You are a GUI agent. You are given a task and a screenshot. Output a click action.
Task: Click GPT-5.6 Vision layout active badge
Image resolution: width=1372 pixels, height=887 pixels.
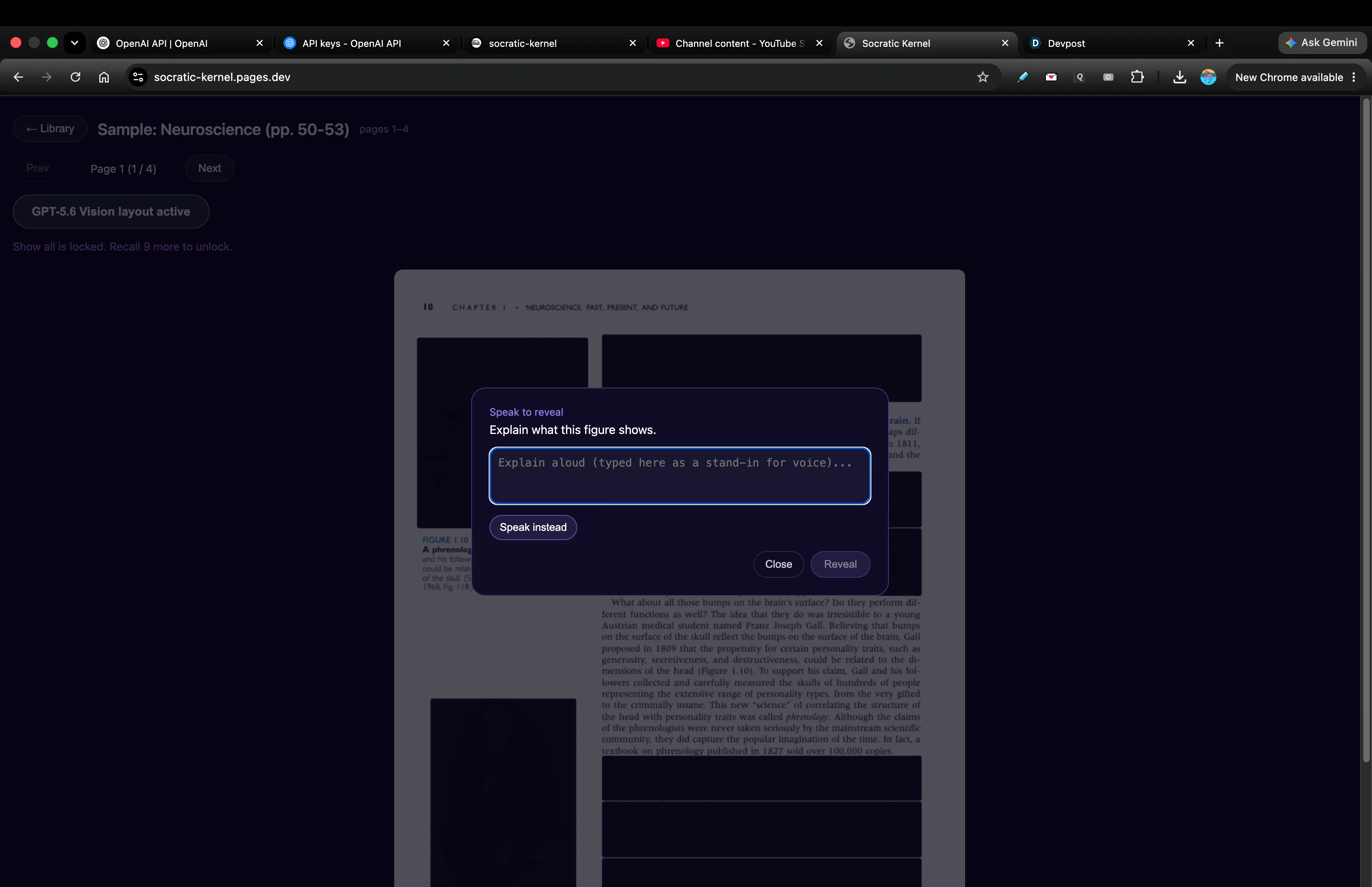(111, 211)
